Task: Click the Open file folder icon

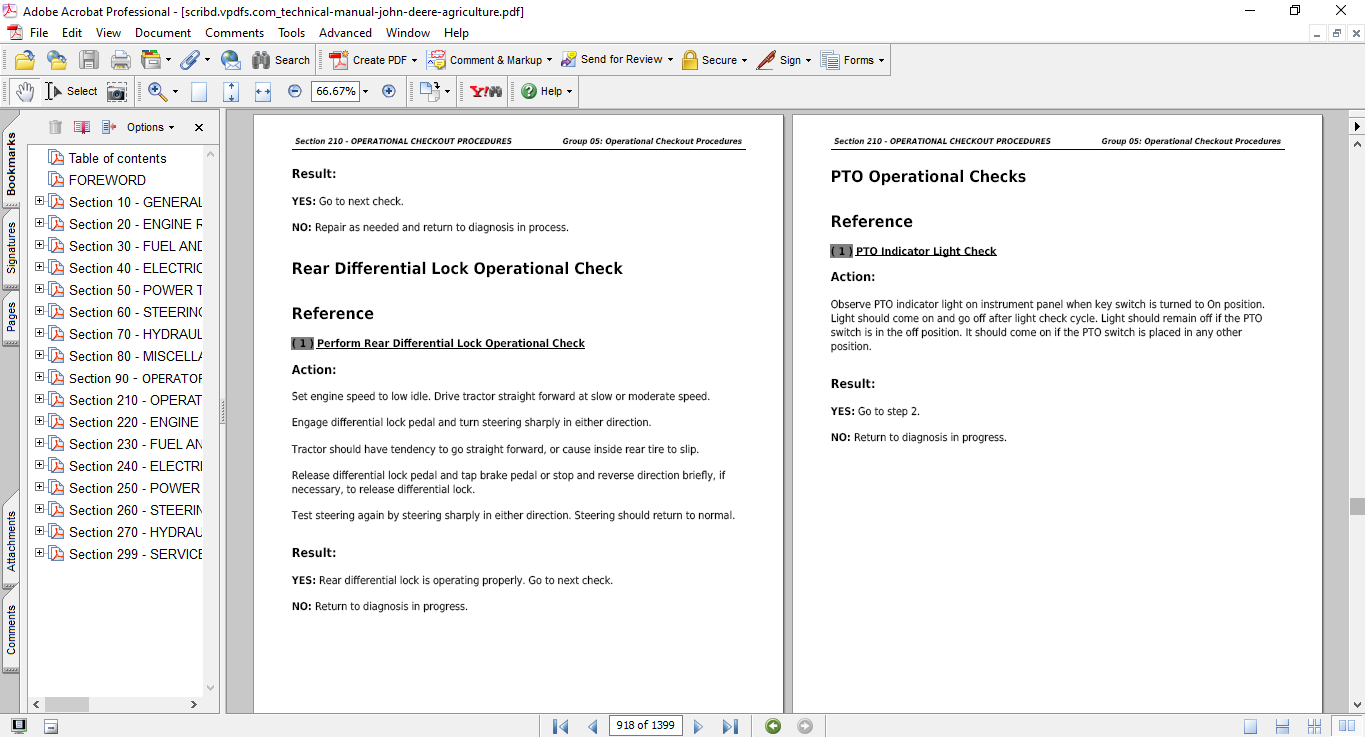Action: (x=25, y=60)
